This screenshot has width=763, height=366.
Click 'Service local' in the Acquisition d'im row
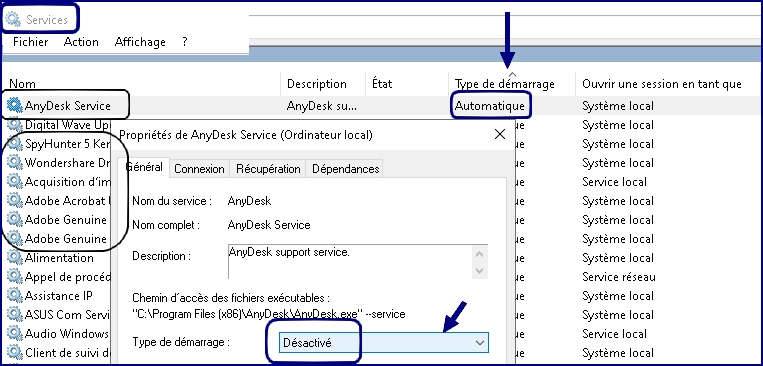614,182
